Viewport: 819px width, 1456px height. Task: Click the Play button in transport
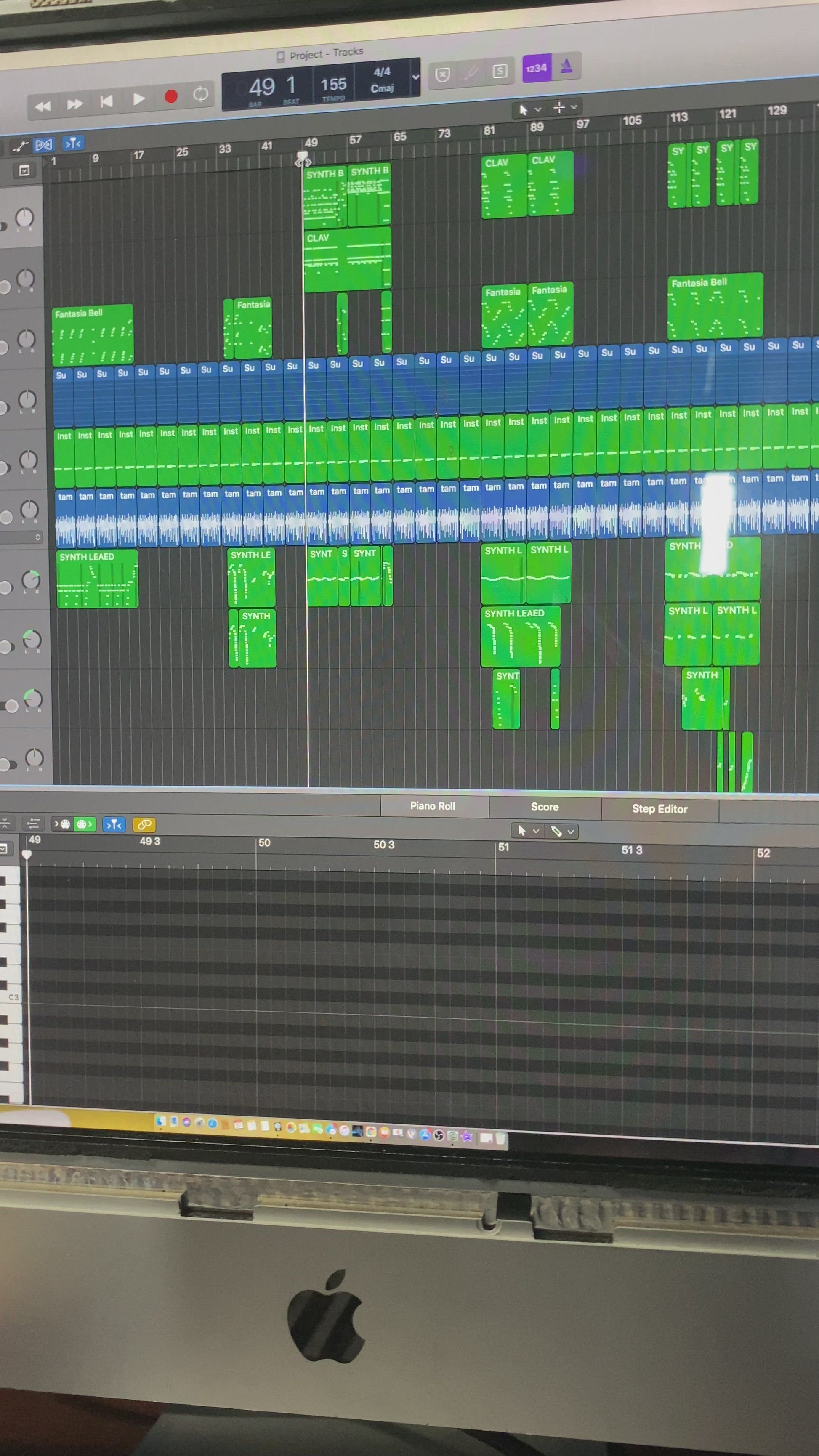coord(138,99)
